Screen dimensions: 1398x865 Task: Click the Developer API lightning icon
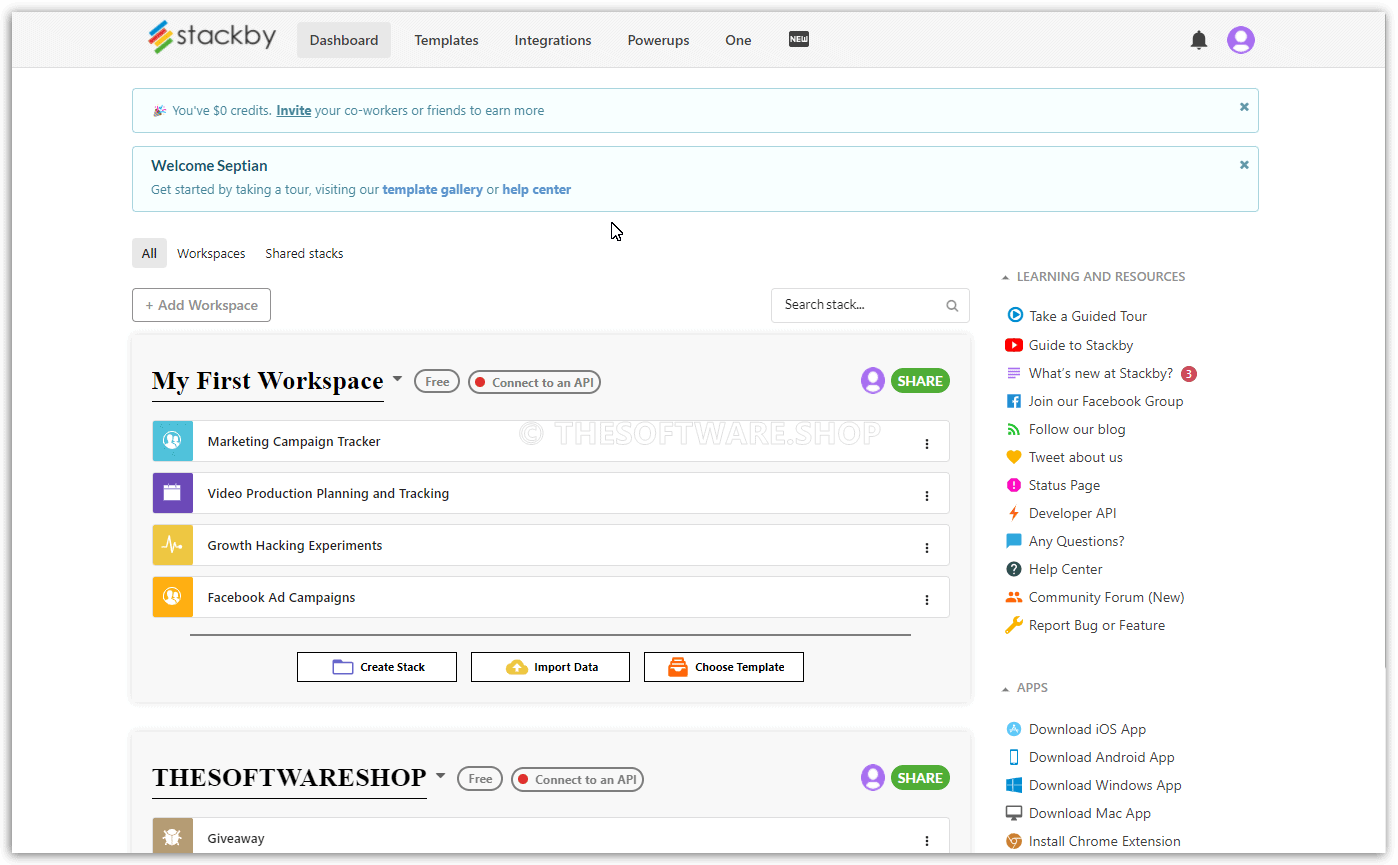1014,513
